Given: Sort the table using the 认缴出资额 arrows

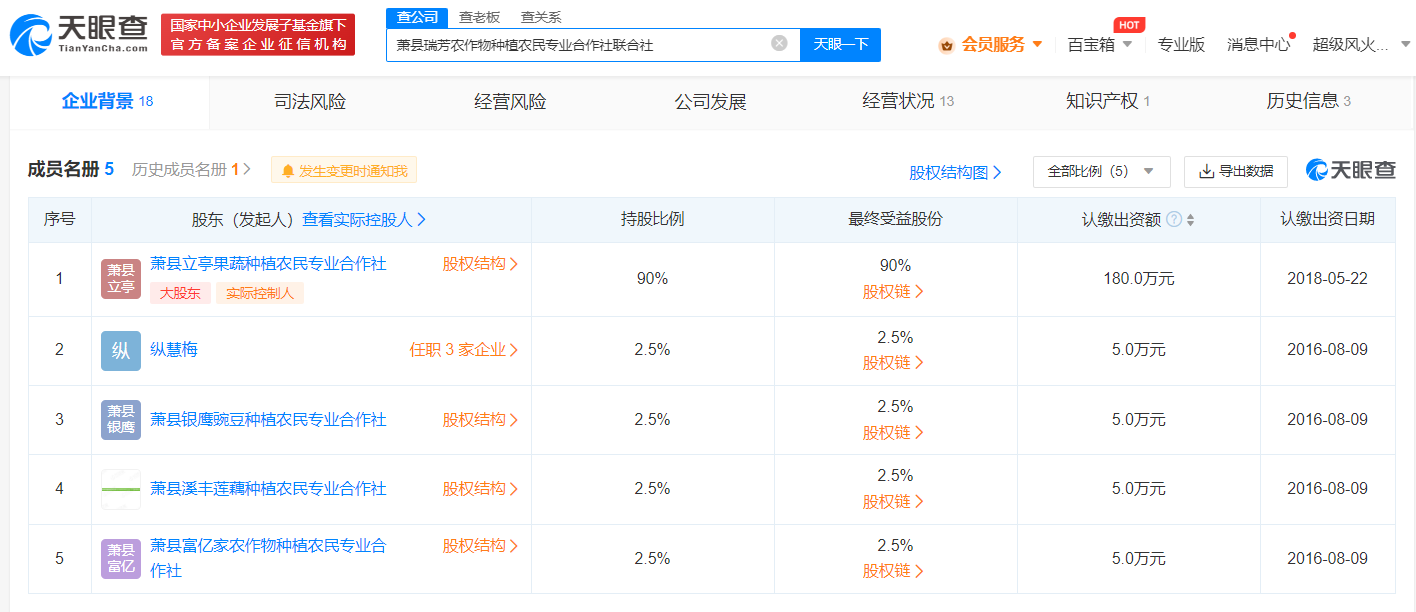Looking at the screenshot, I should 1190,220.
